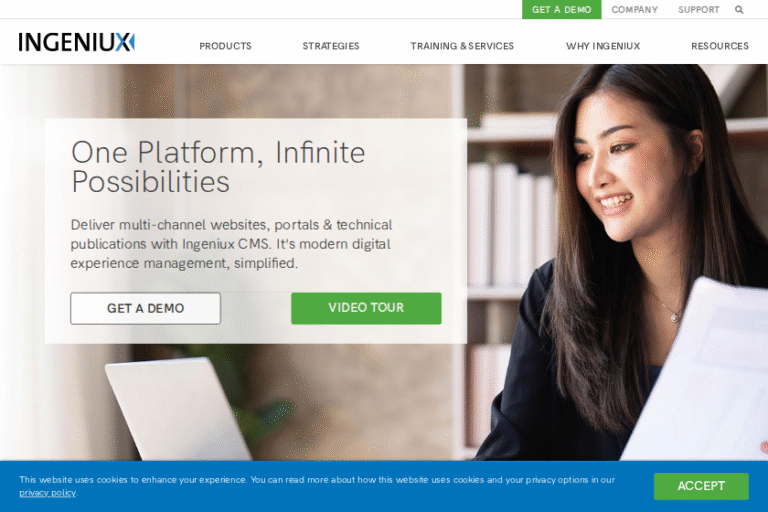Click the blue cookie banner message text

(x=317, y=480)
